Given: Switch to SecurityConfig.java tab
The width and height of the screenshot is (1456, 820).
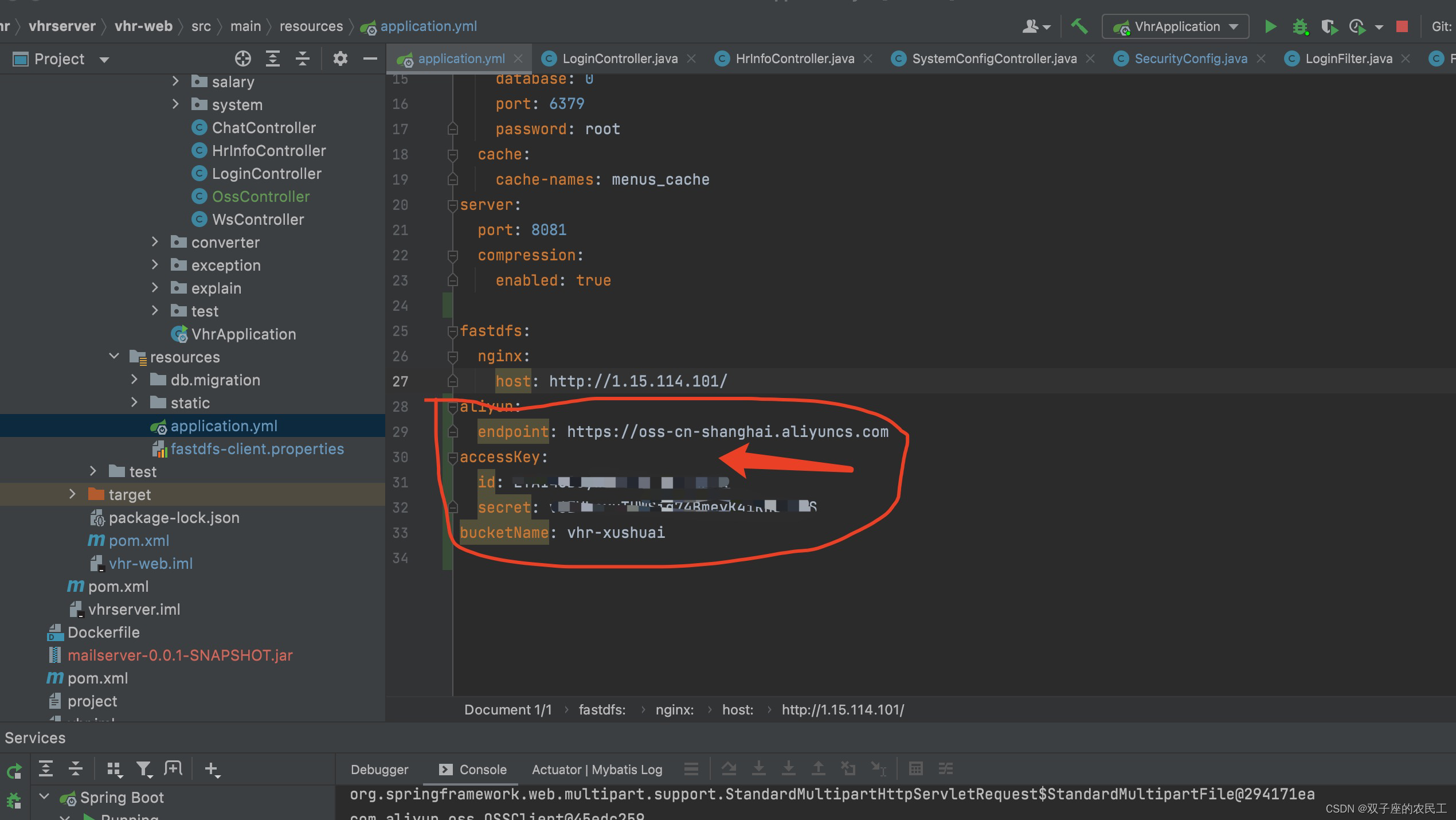Looking at the screenshot, I should coord(1191,58).
